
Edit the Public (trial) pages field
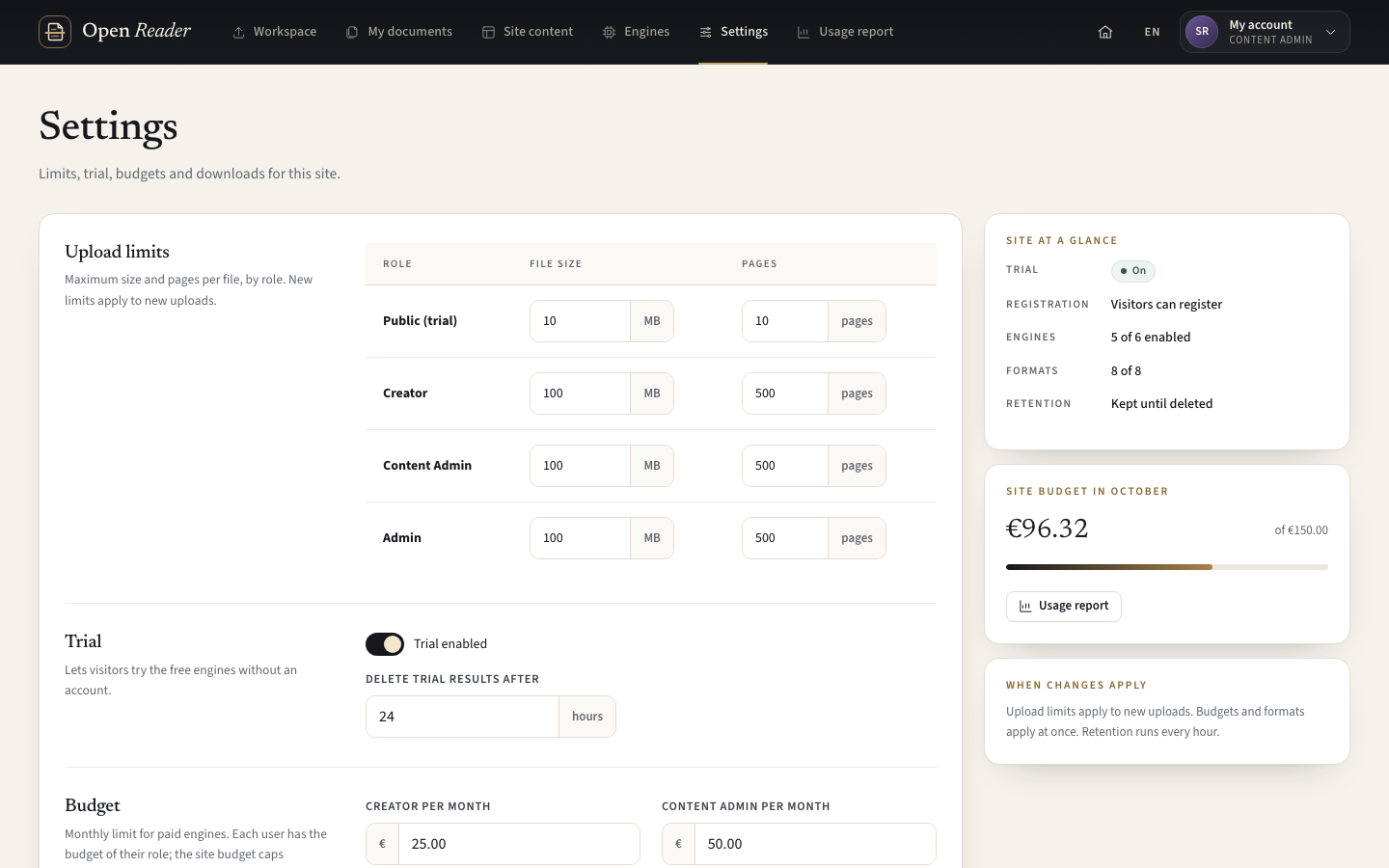click(785, 321)
